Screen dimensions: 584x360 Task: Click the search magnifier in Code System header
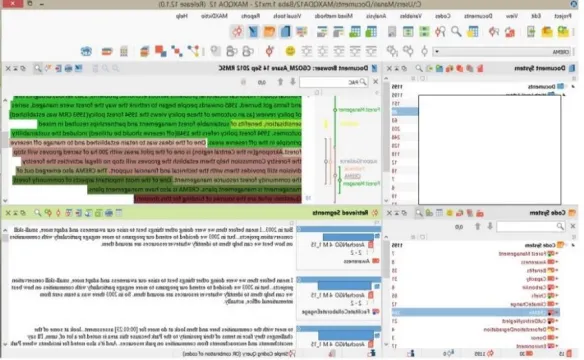[x=419, y=213]
